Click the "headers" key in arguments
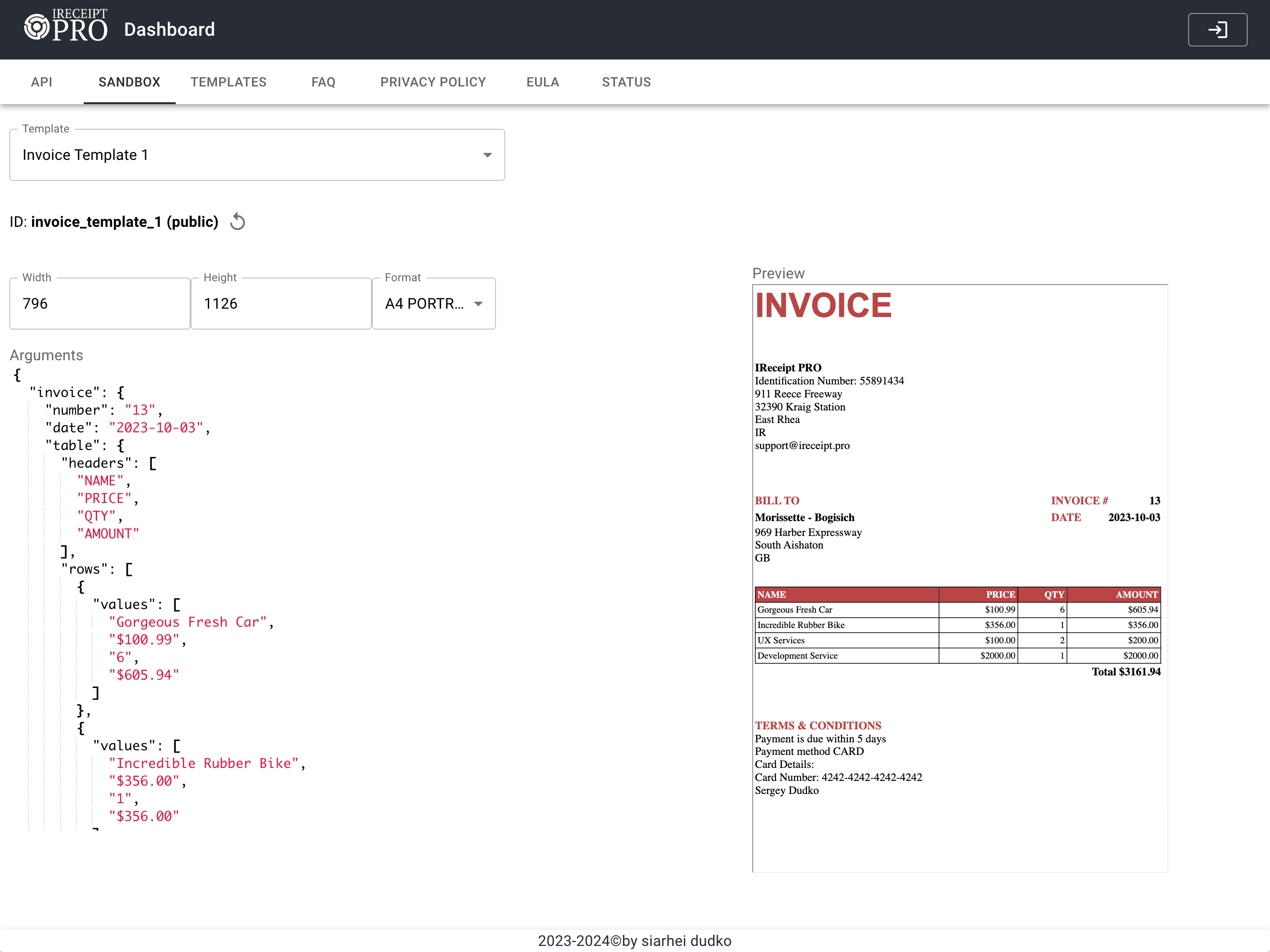Viewport: 1270px width, 952px height. (96, 463)
